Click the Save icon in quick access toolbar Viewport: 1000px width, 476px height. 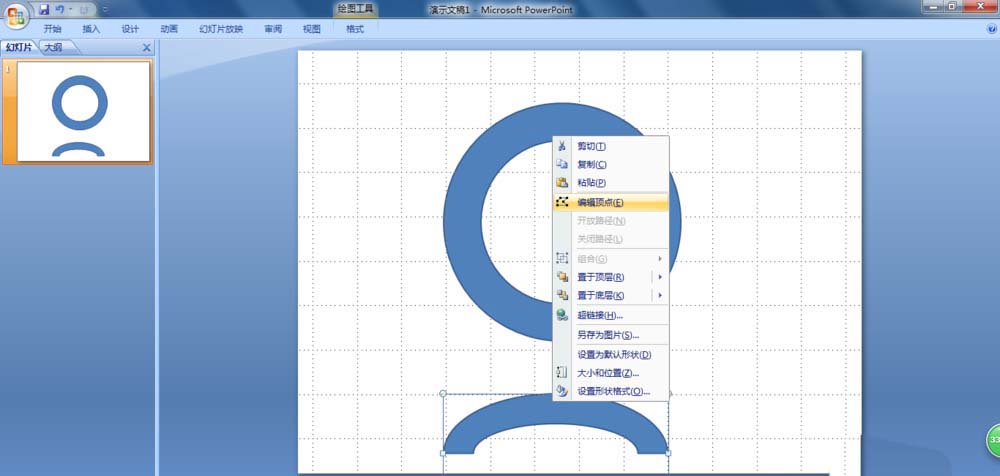(44, 10)
